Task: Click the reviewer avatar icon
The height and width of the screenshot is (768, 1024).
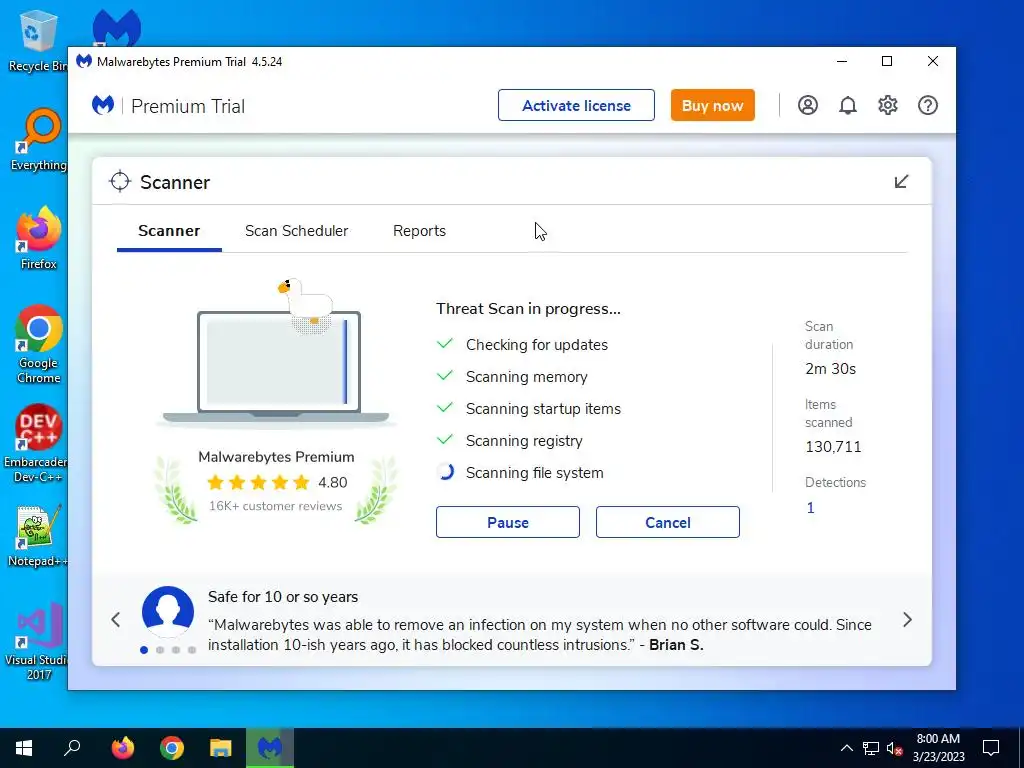Action: point(168,612)
